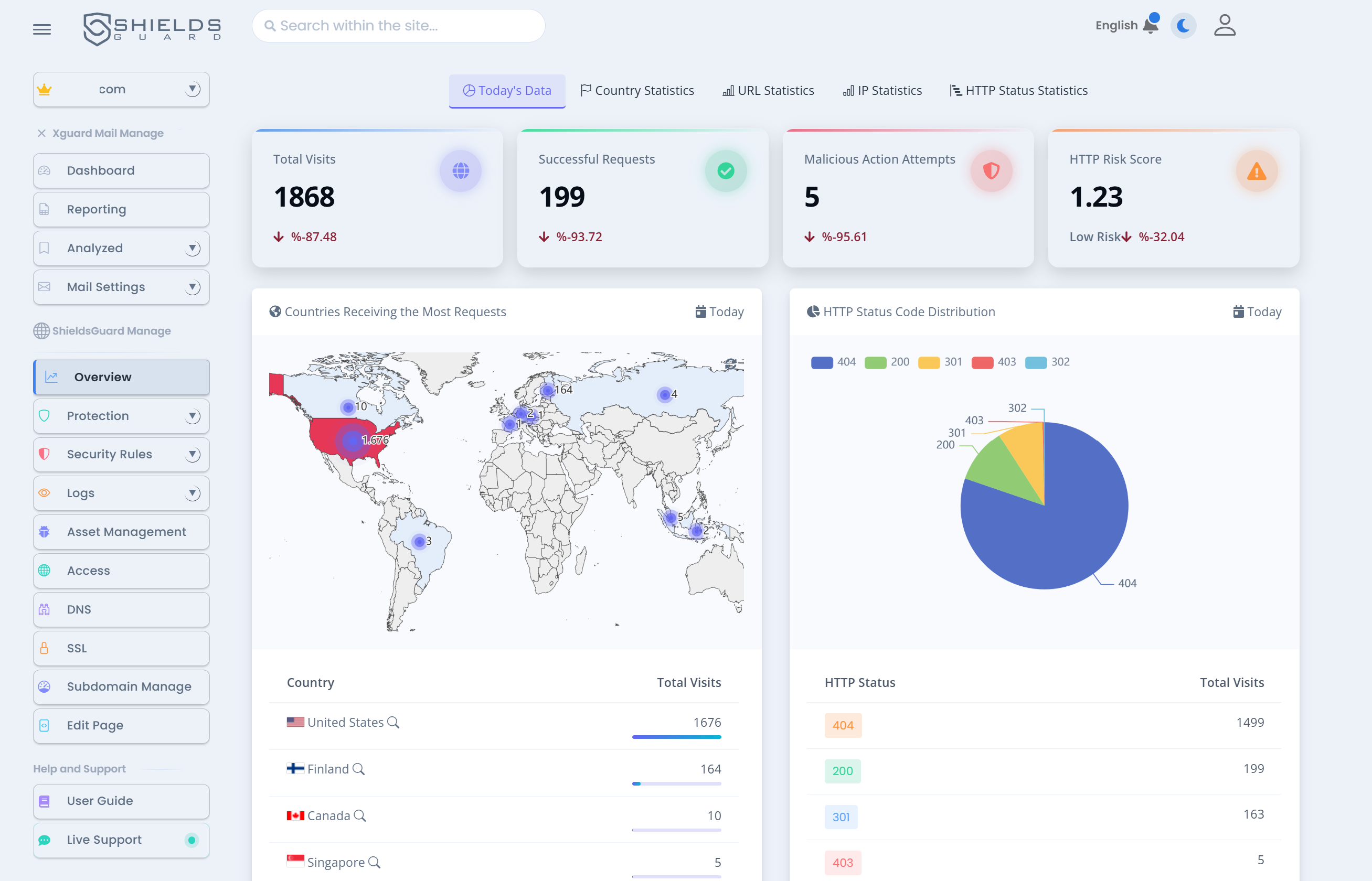Viewport: 1372px width, 881px height.
Task: Click the hamburger menu icon
Action: tap(42, 29)
